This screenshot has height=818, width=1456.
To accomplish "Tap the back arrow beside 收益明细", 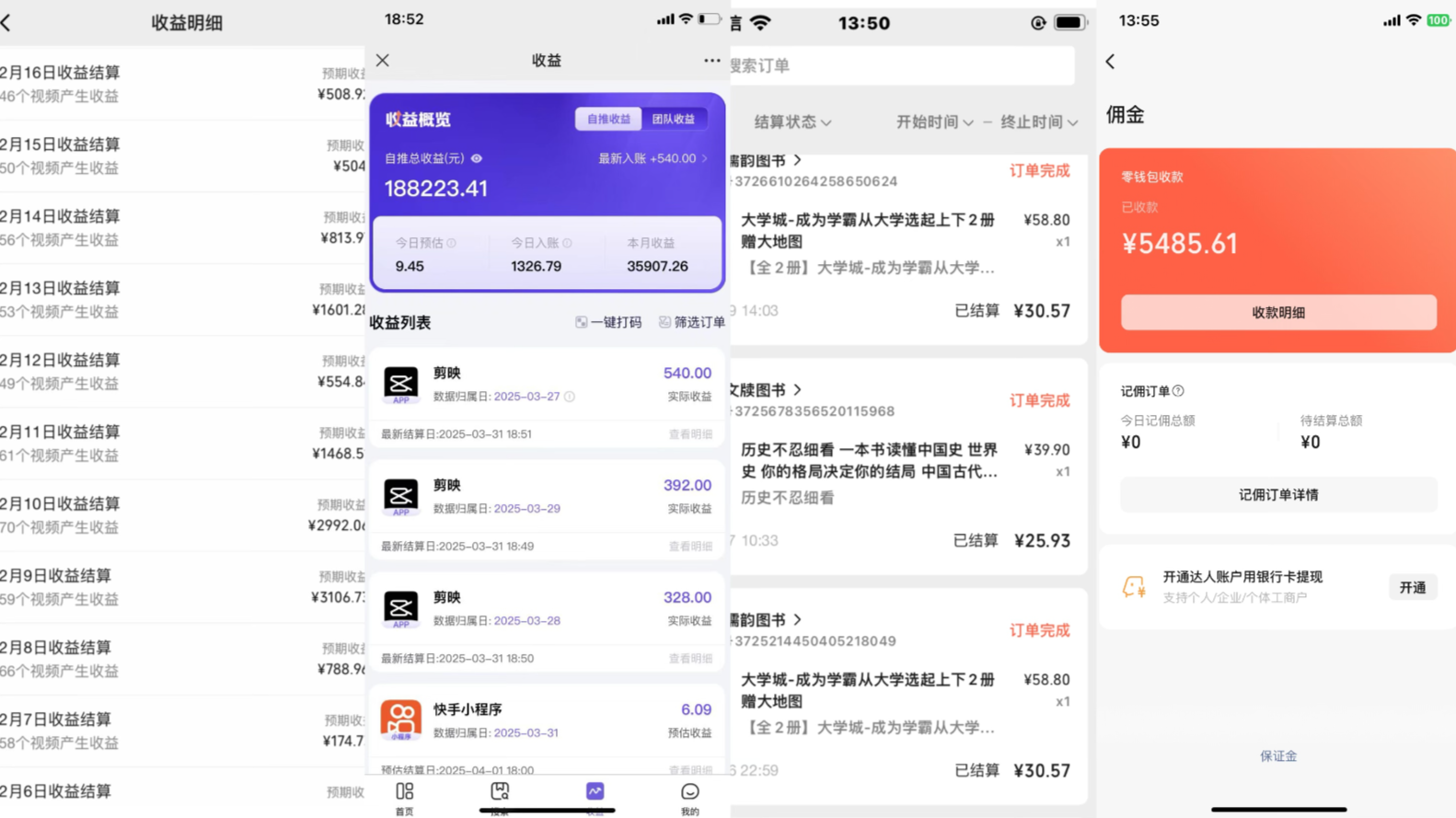I will (7, 23).
